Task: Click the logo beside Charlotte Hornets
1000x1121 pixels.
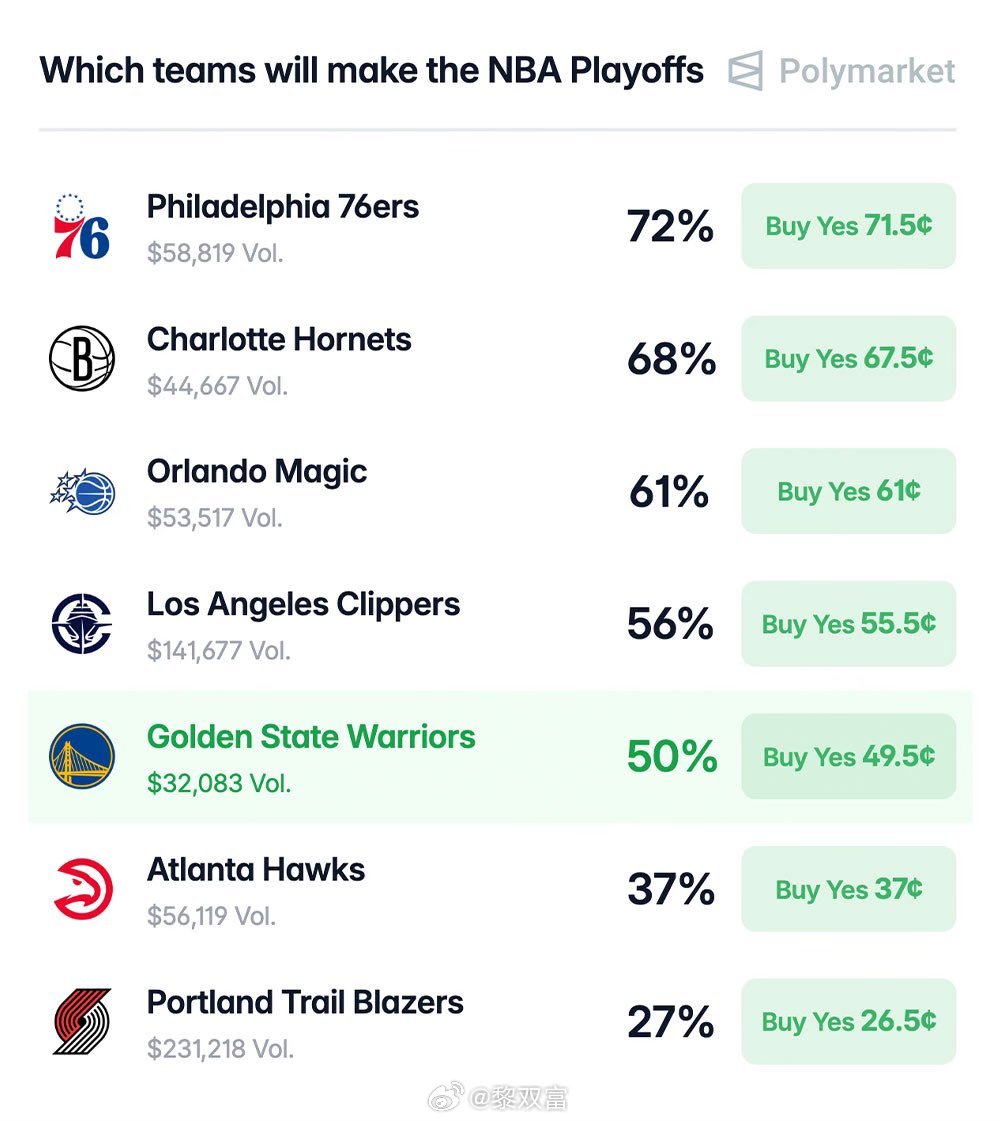Action: 82,358
